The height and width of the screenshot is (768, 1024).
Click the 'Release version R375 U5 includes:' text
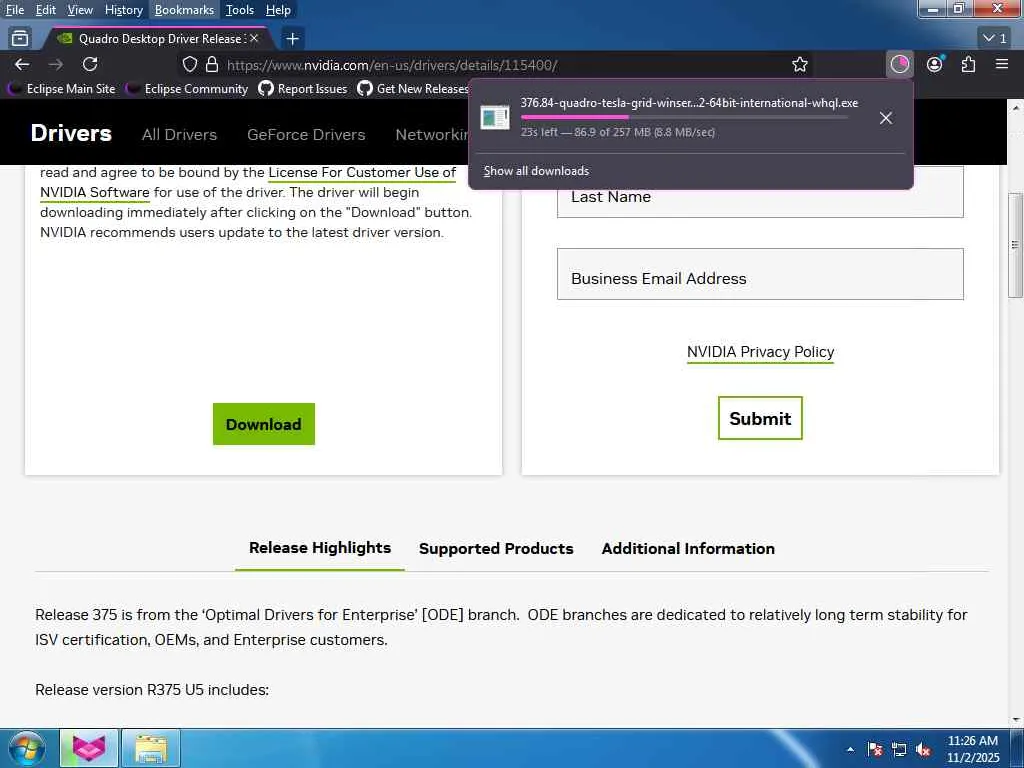click(152, 690)
